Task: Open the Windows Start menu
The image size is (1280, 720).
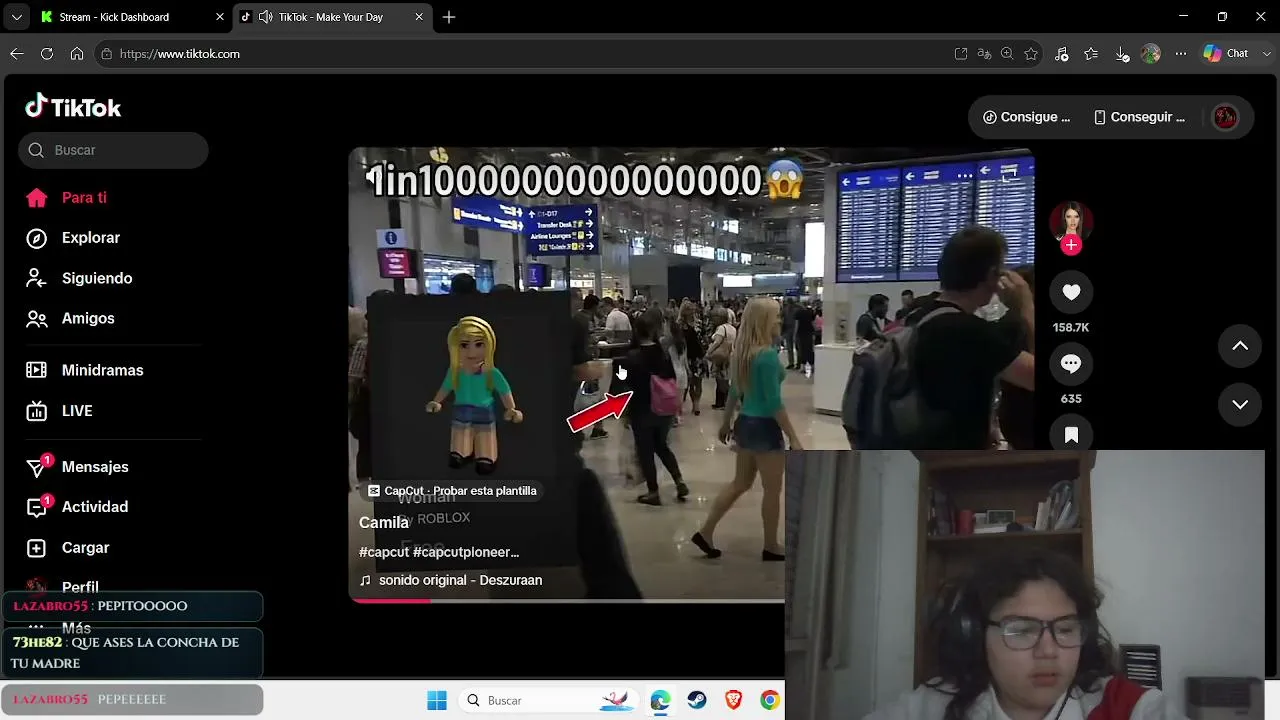Action: pyautogui.click(x=437, y=700)
